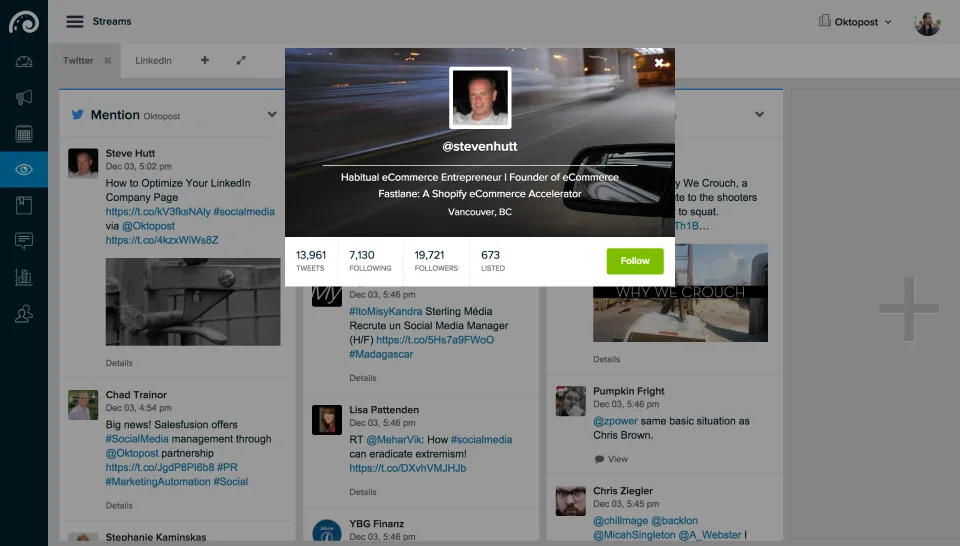Image resolution: width=960 pixels, height=546 pixels.
Task: Click Pumpkin Fright's avatar
Action: click(x=571, y=401)
